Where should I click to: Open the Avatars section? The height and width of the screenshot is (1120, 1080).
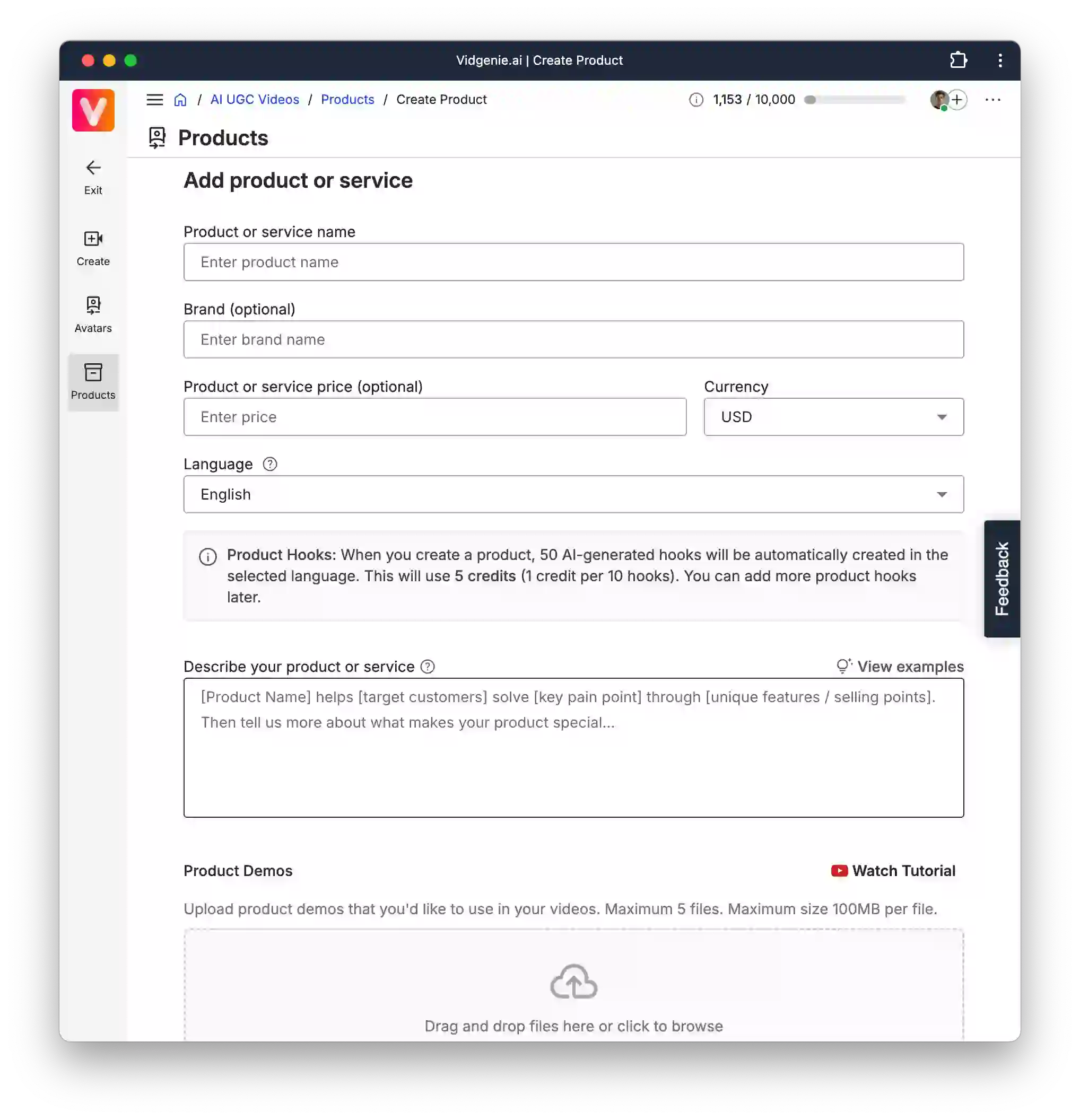point(93,315)
